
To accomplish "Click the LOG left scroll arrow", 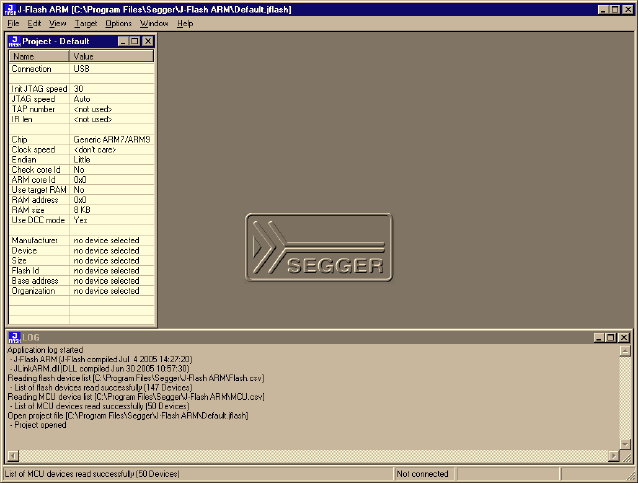I will click(x=13, y=456).
